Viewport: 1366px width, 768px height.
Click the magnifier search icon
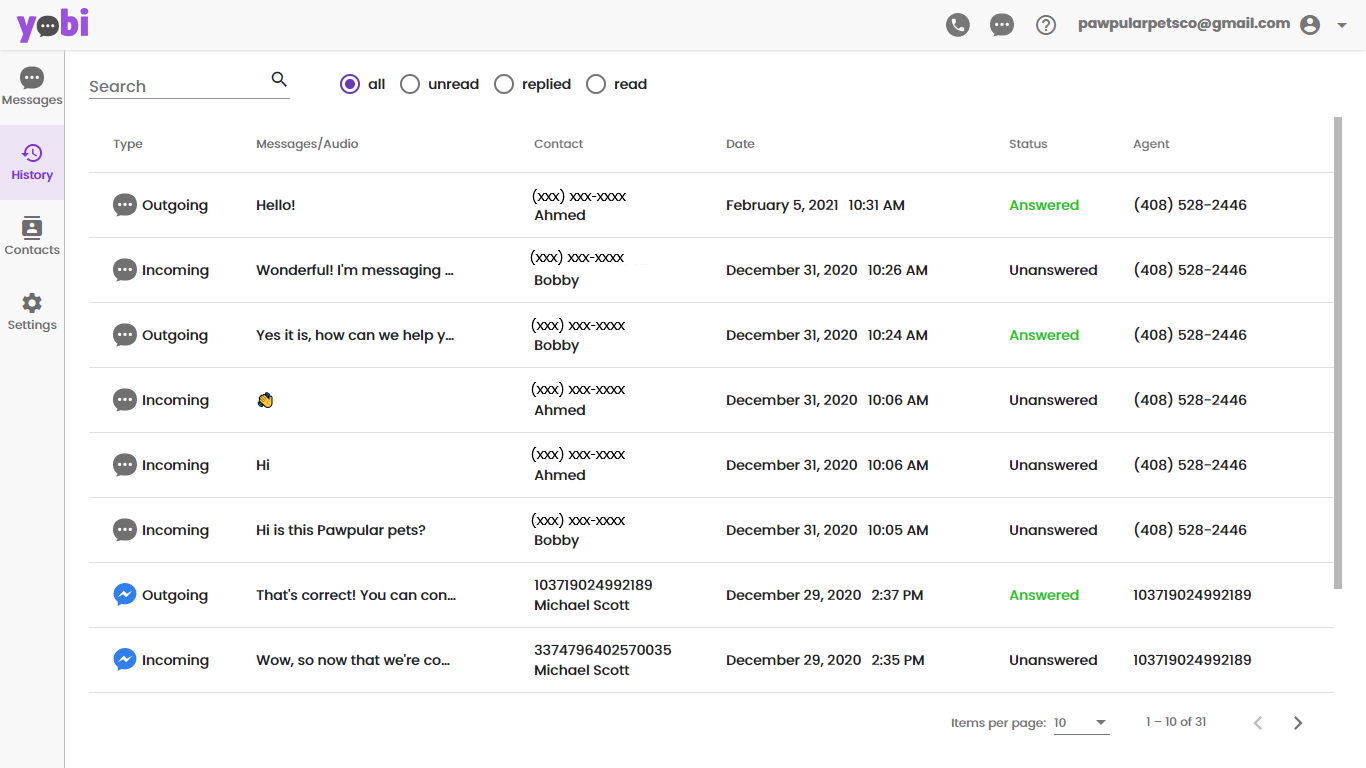[279, 80]
